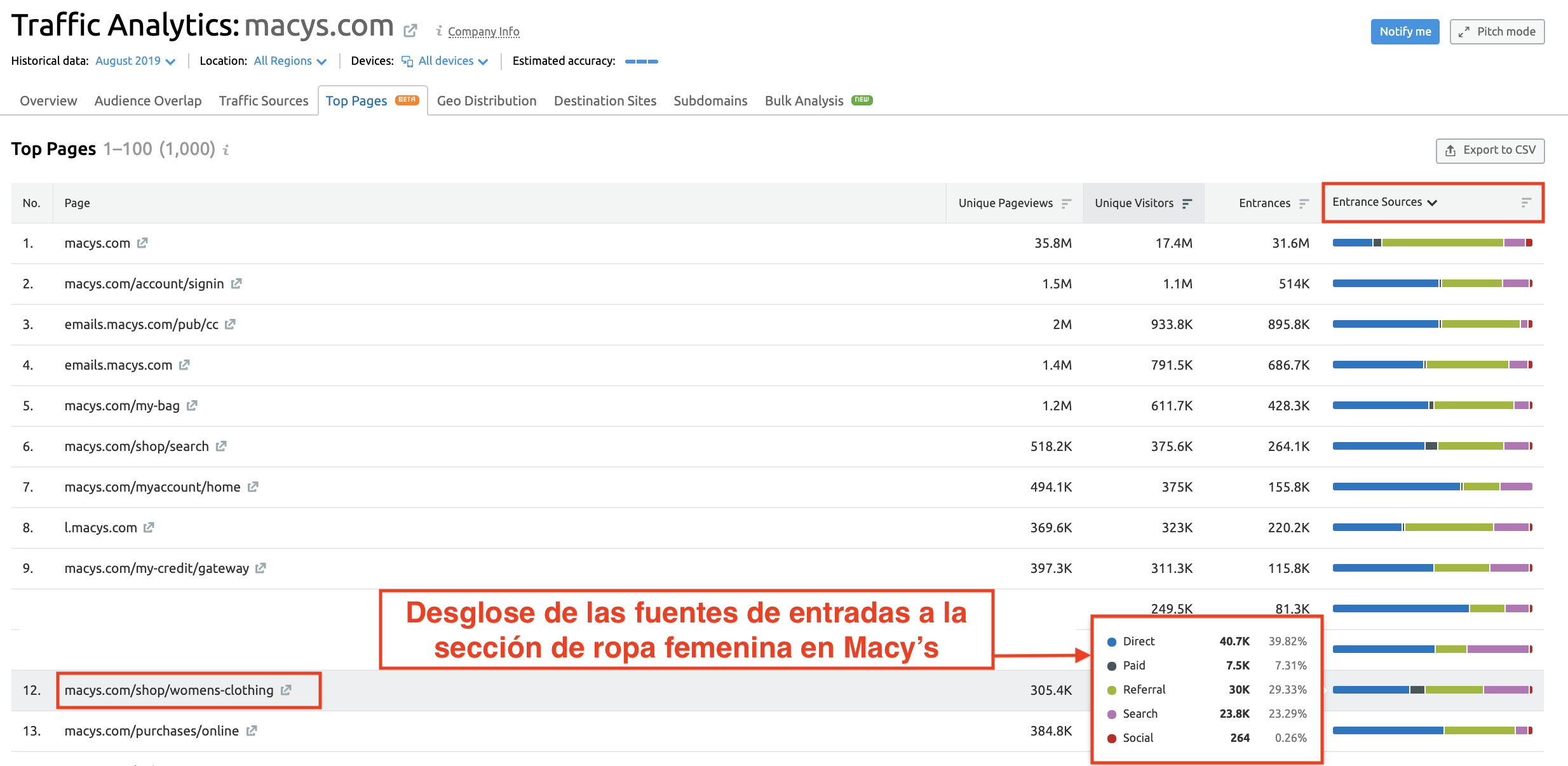Open external link for macys.com/my-credit/gateway
This screenshot has width=1568, height=766.
click(260, 568)
